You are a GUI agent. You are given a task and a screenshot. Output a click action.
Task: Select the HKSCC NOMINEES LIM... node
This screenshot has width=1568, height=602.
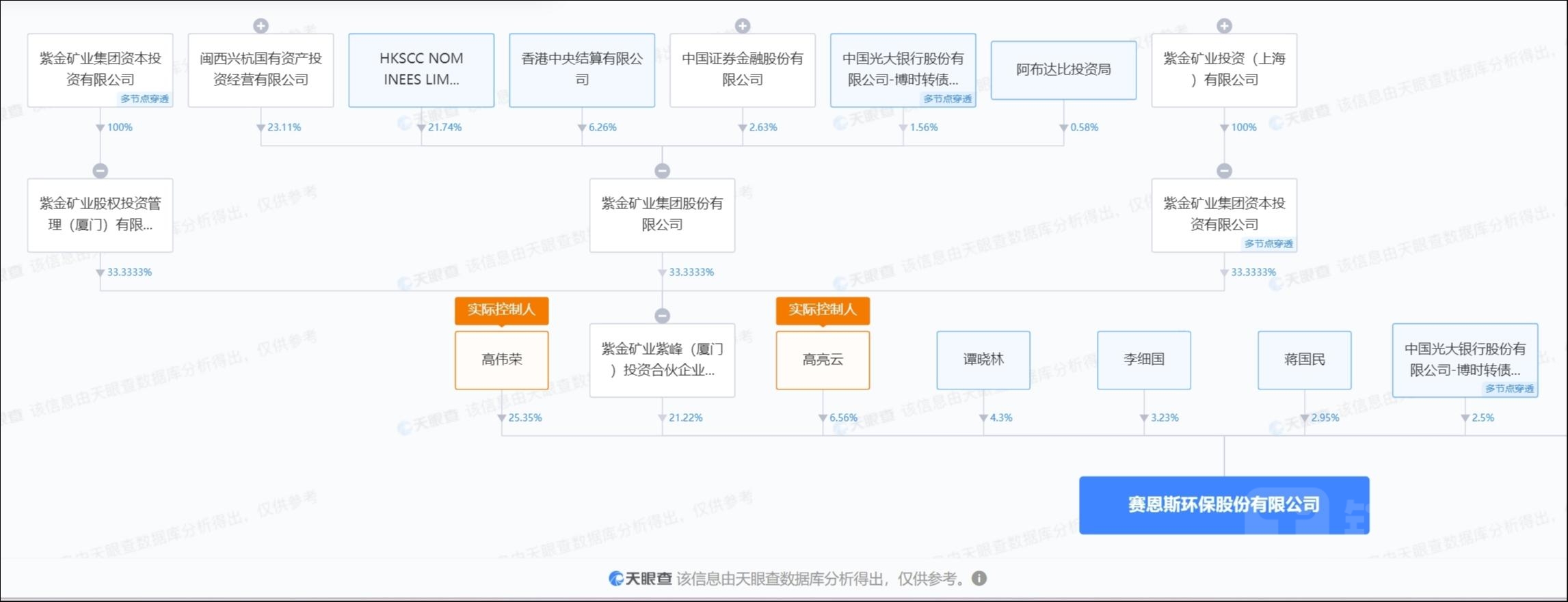point(421,70)
